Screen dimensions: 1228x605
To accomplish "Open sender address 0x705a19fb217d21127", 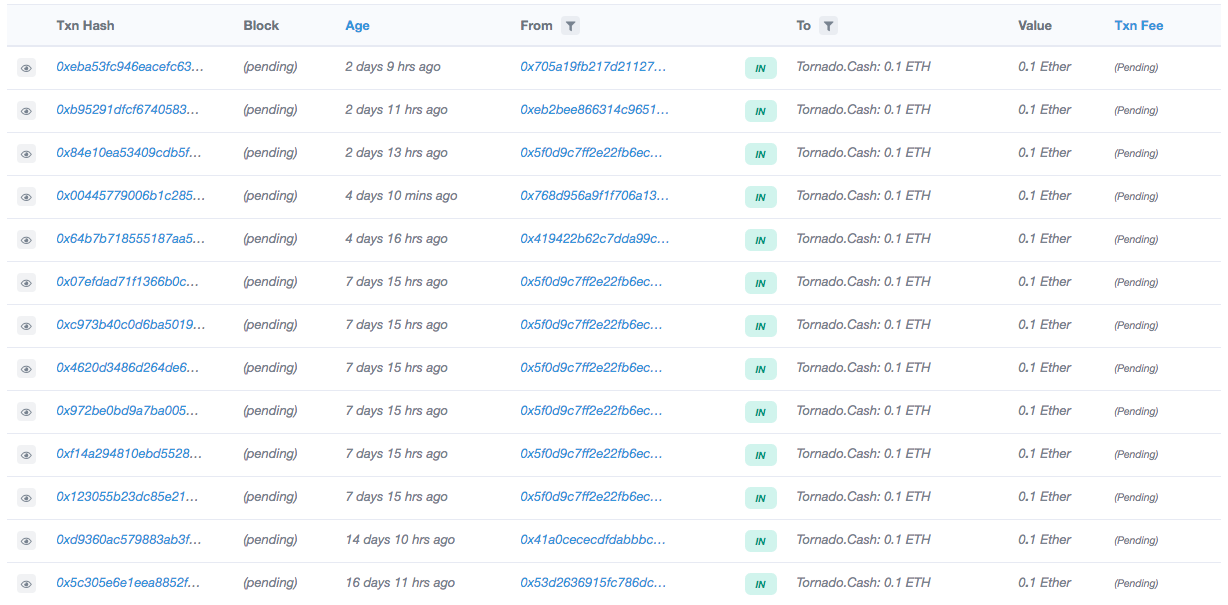I will 594,67.
